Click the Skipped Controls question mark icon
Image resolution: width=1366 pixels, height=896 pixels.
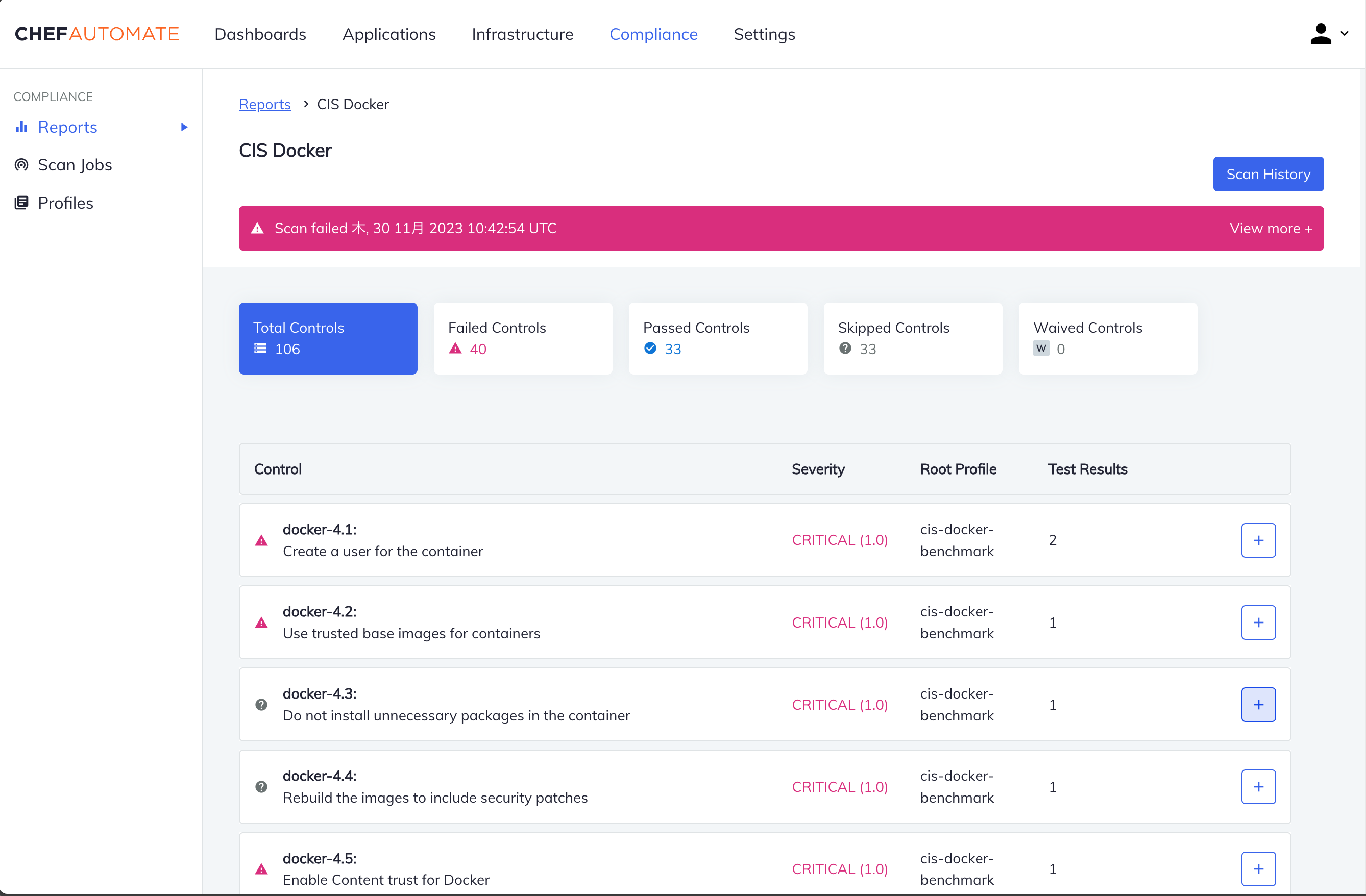845,348
